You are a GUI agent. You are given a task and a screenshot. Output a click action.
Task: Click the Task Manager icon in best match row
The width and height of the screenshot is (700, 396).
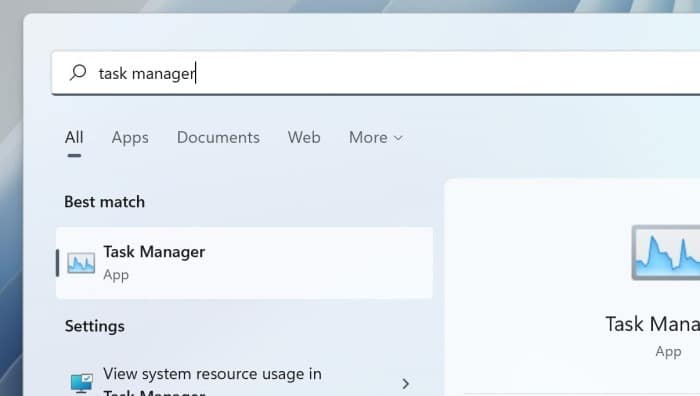point(81,263)
